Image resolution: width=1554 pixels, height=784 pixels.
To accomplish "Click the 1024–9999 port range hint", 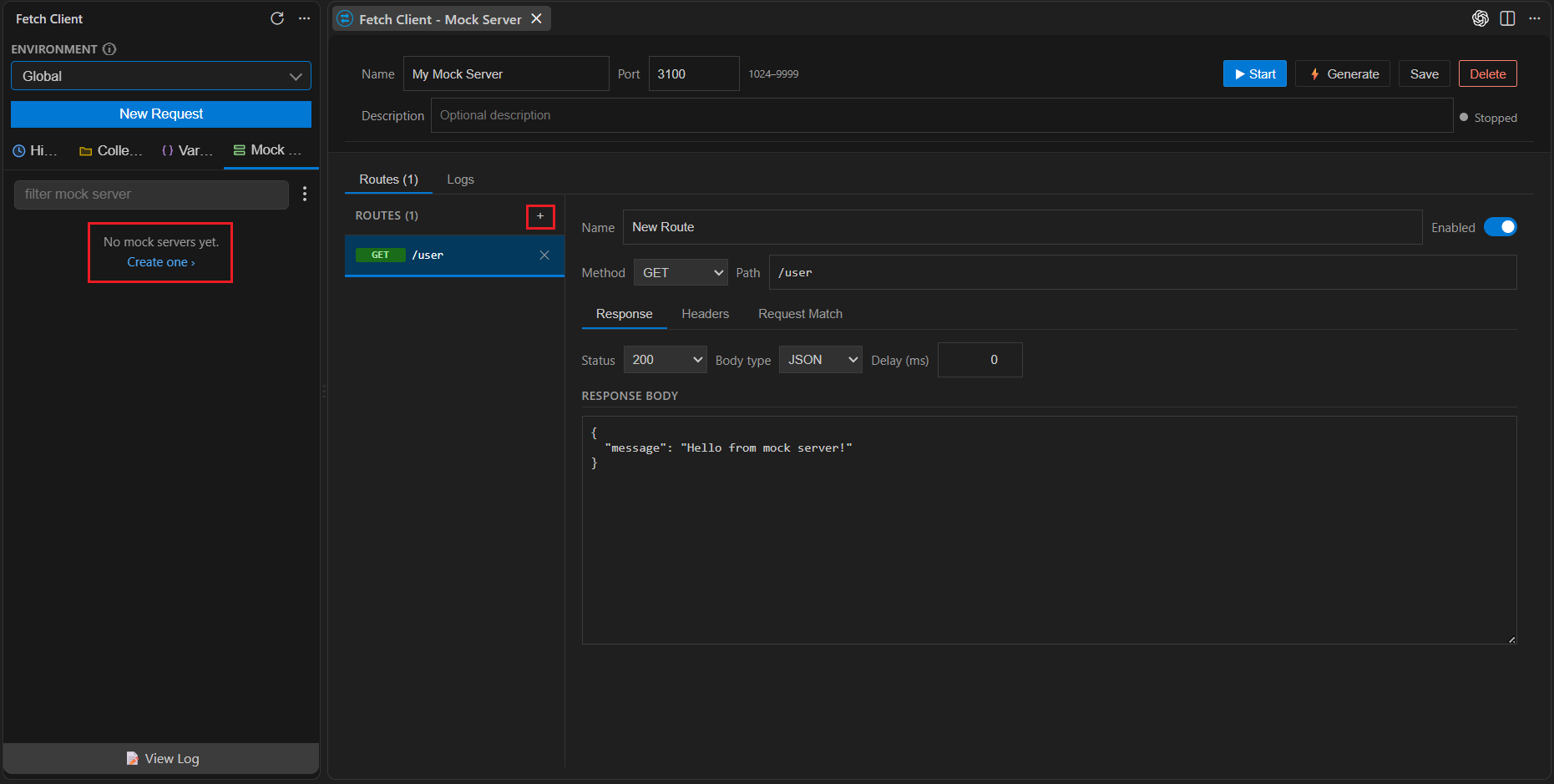I will point(773,74).
